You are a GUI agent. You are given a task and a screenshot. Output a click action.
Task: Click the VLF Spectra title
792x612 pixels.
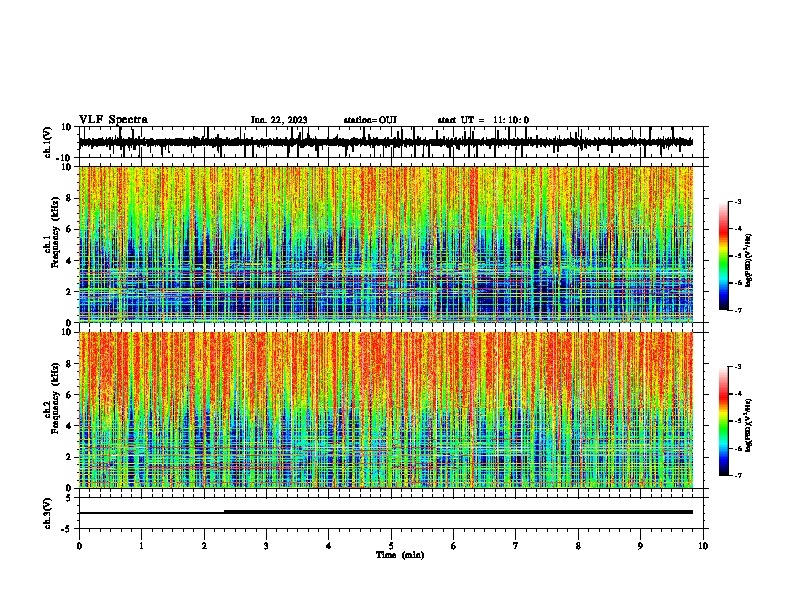tap(113, 120)
